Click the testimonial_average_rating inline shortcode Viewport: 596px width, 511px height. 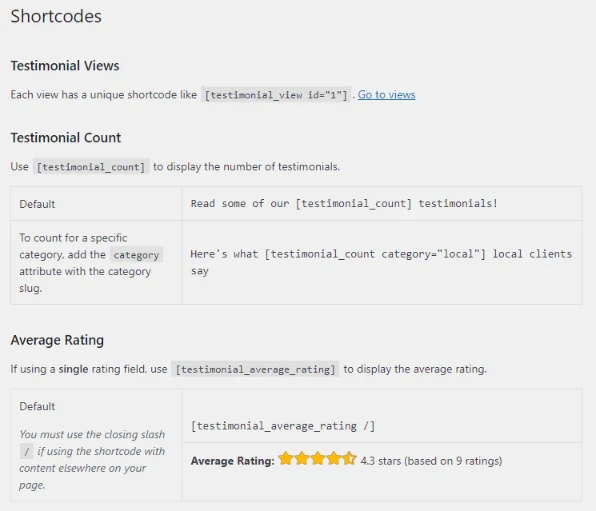click(255, 369)
